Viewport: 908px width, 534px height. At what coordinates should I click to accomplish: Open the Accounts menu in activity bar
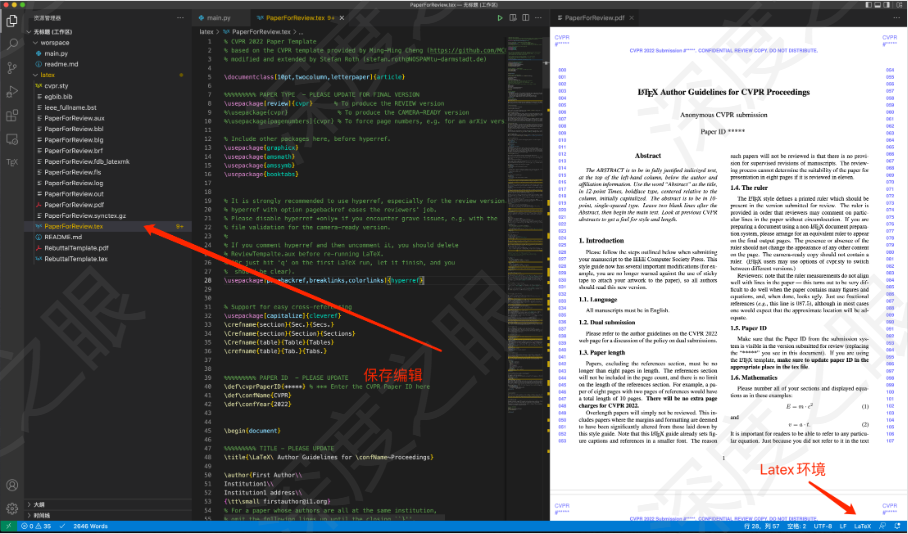point(12,485)
